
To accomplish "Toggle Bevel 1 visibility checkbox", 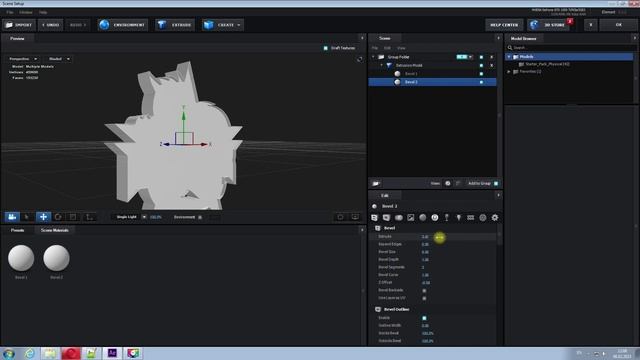I will (x=481, y=74).
